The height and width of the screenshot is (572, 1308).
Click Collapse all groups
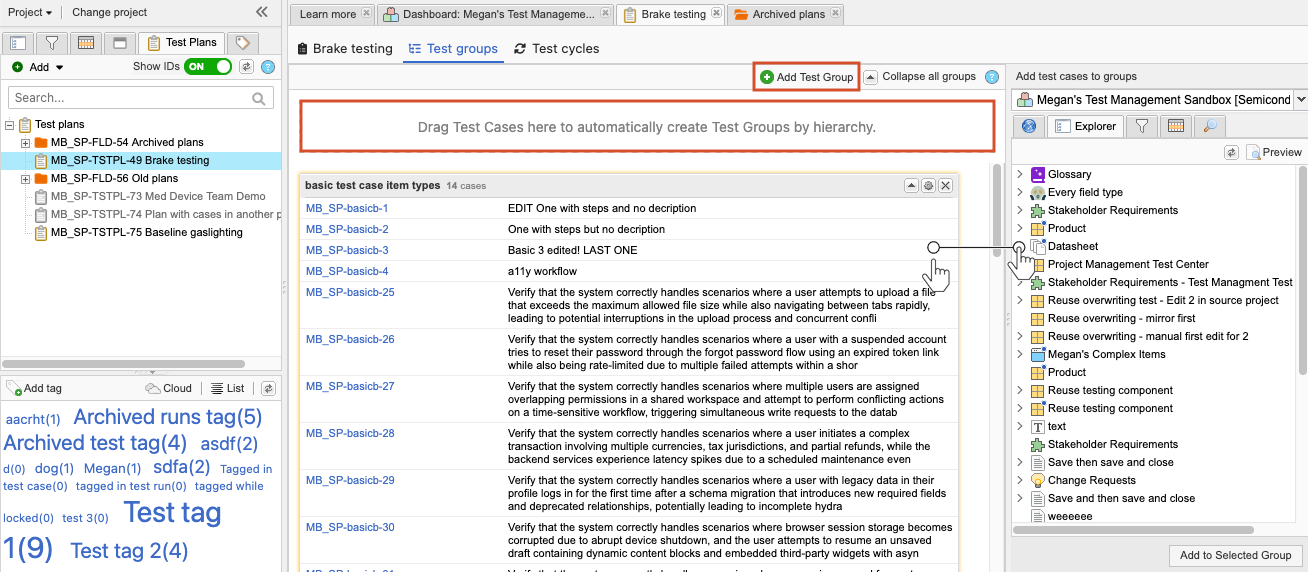click(x=920, y=77)
